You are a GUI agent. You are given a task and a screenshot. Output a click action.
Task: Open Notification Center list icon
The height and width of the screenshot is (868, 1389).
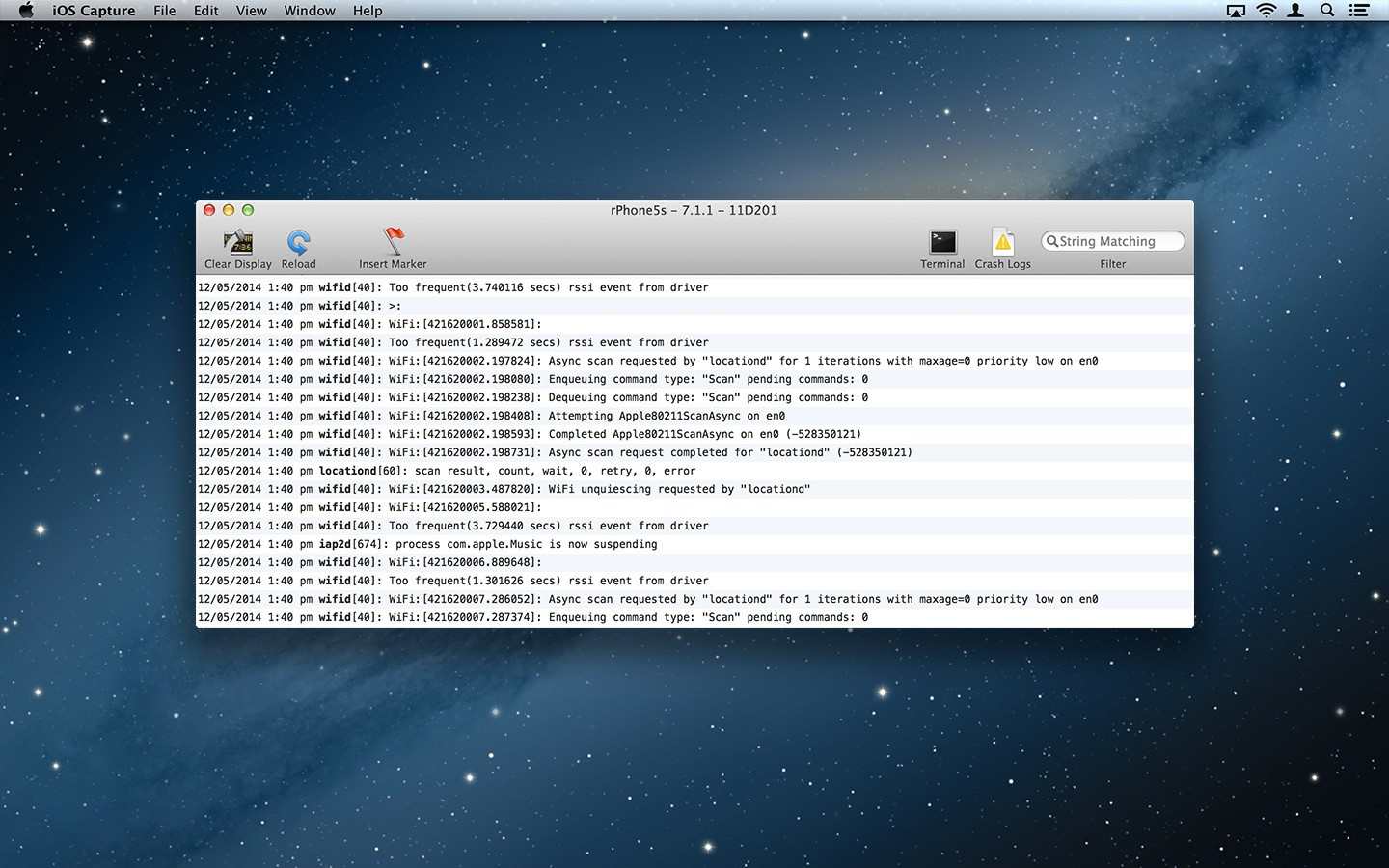(x=1359, y=11)
